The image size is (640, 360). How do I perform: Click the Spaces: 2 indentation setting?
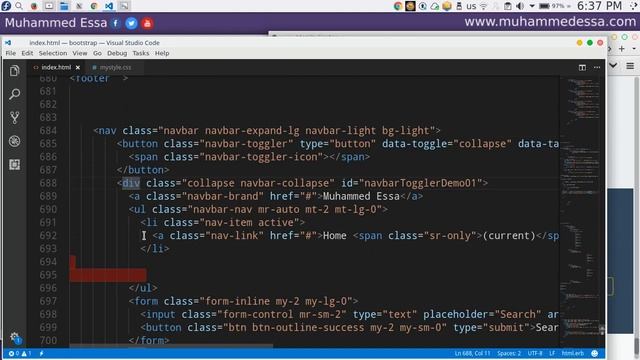pyautogui.click(x=509, y=353)
